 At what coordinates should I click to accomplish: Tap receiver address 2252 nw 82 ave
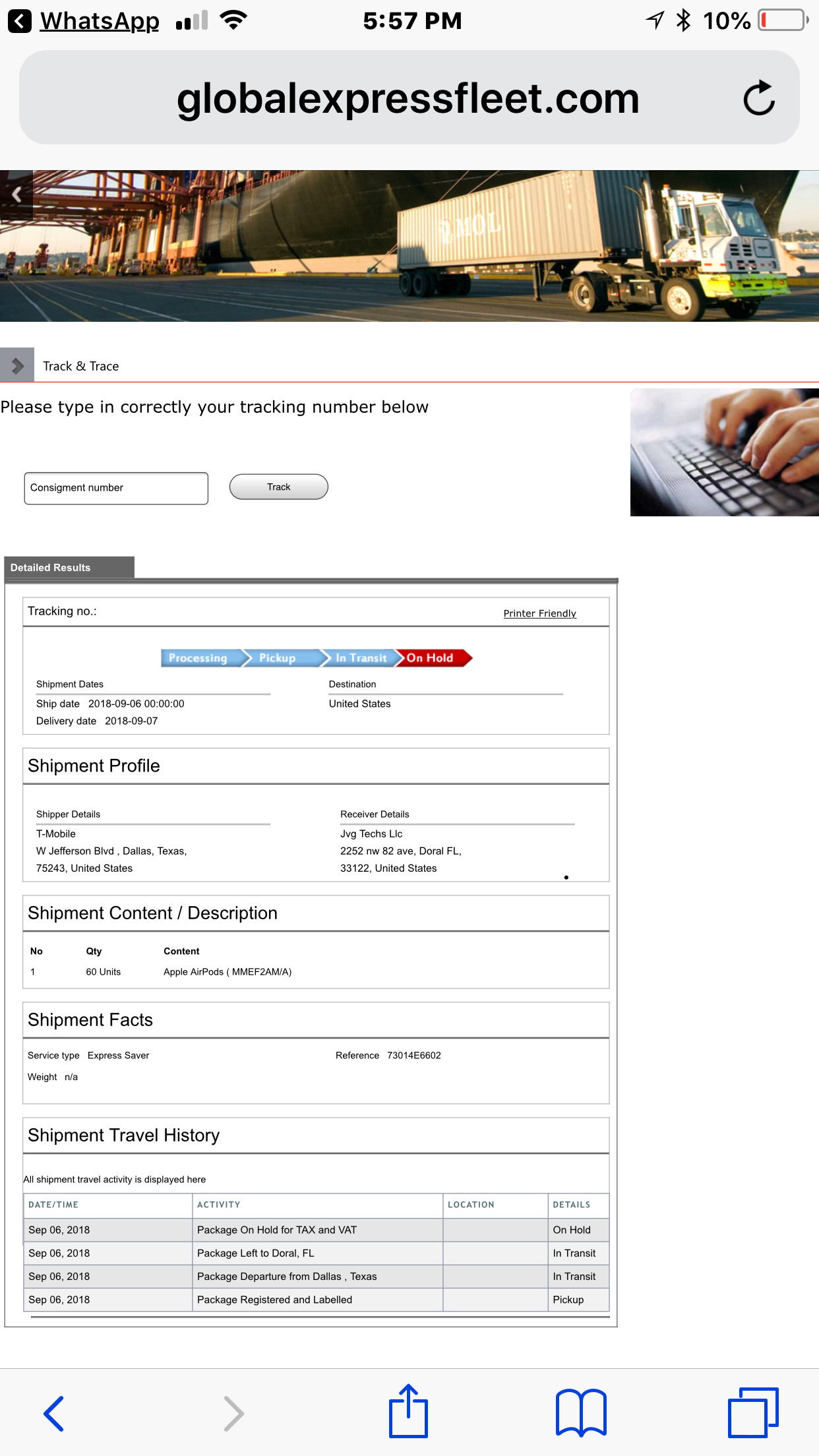pyautogui.click(x=401, y=851)
